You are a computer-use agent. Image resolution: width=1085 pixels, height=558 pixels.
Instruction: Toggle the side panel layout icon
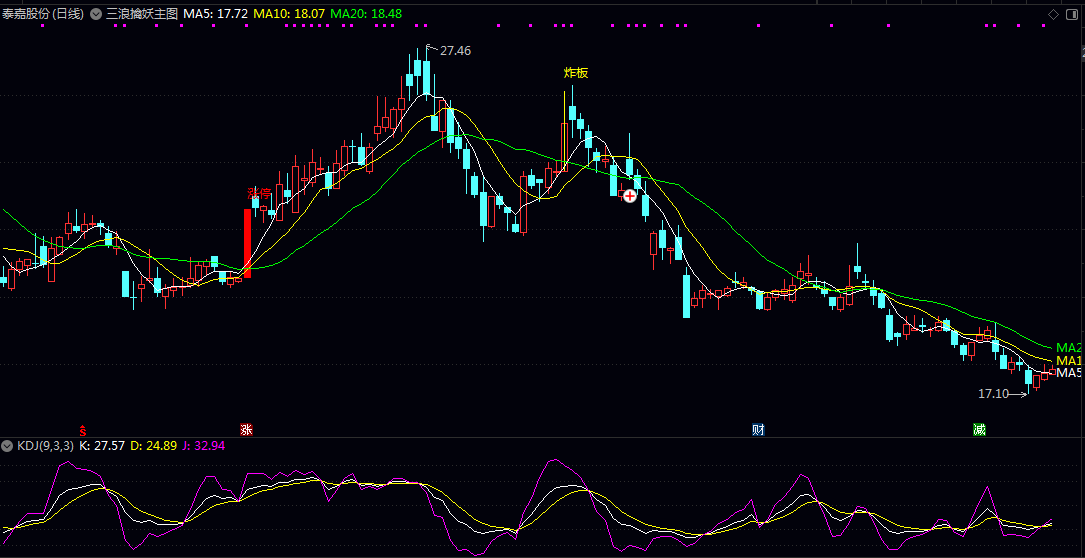point(1073,14)
